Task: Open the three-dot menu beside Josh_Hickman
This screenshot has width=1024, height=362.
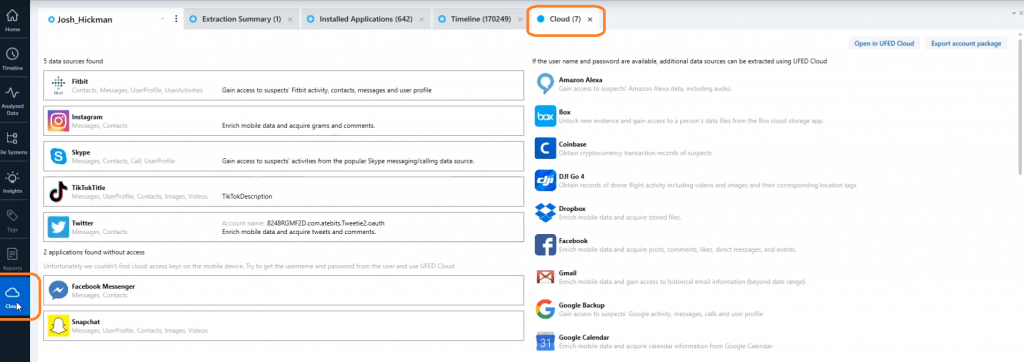Action: point(176,19)
